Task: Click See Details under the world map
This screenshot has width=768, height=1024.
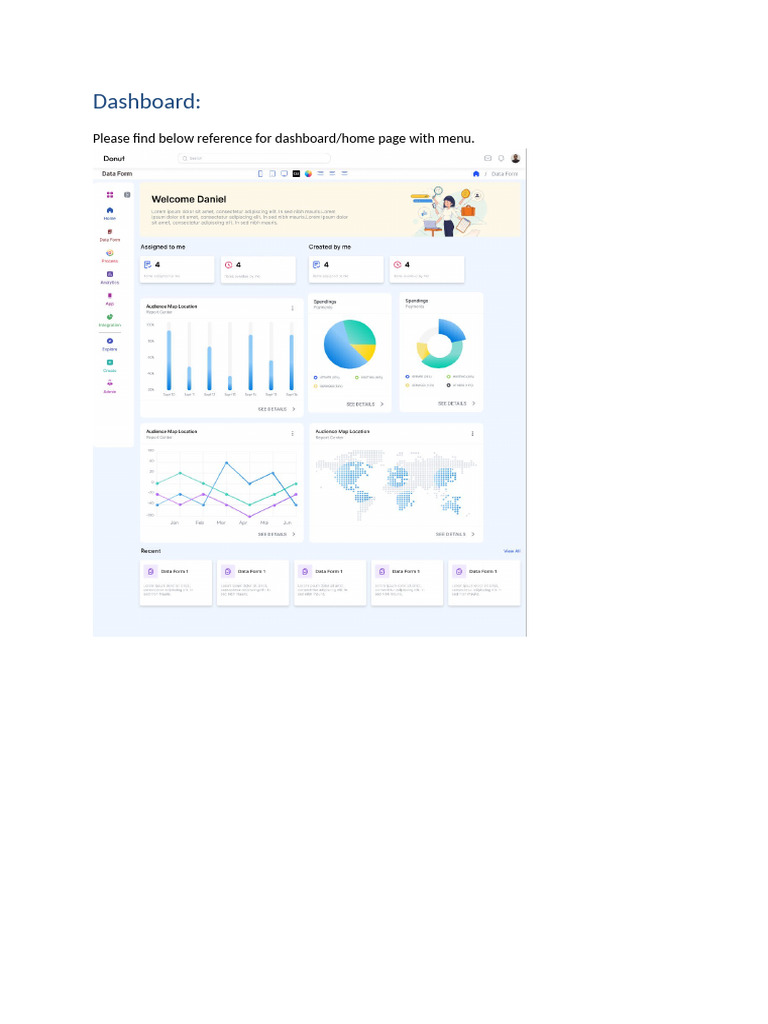Action: tap(455, 534)
